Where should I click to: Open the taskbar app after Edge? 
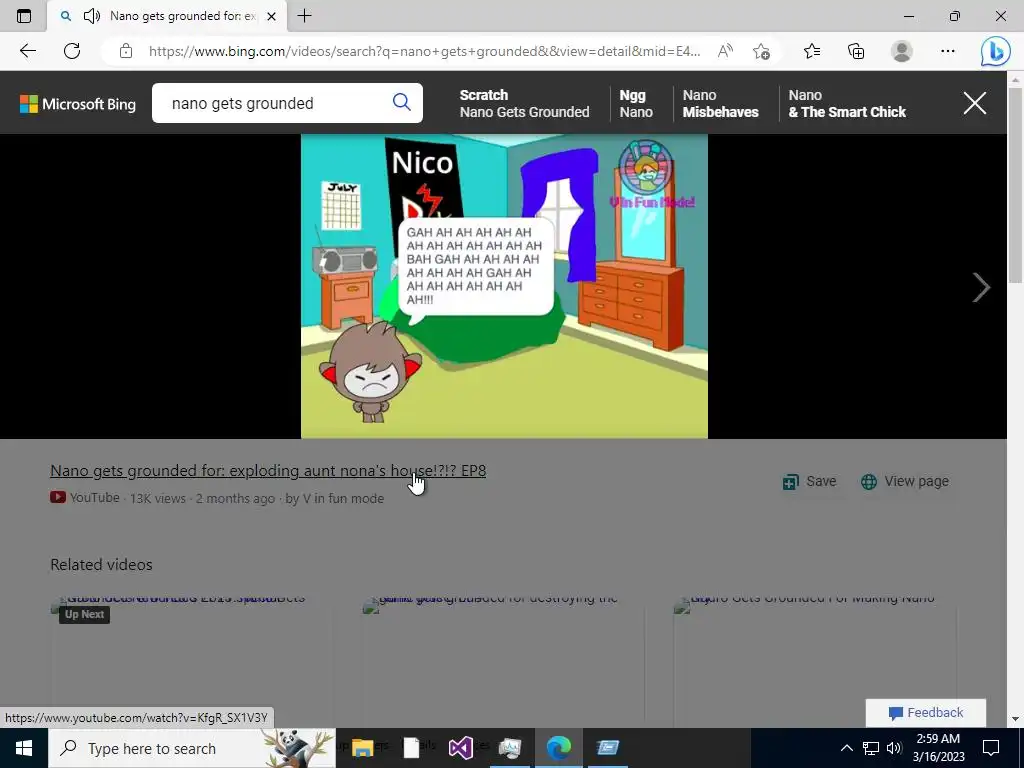click(607, 748)
